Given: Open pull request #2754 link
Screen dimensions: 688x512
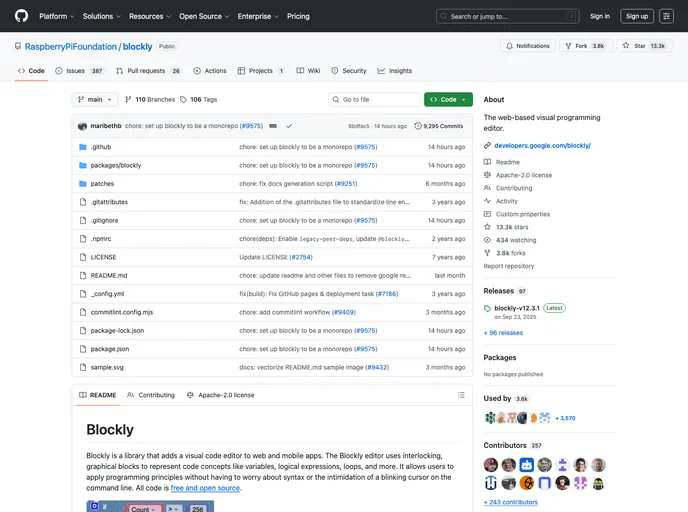Looking at the screenshot, I should (x=301, y=257).
